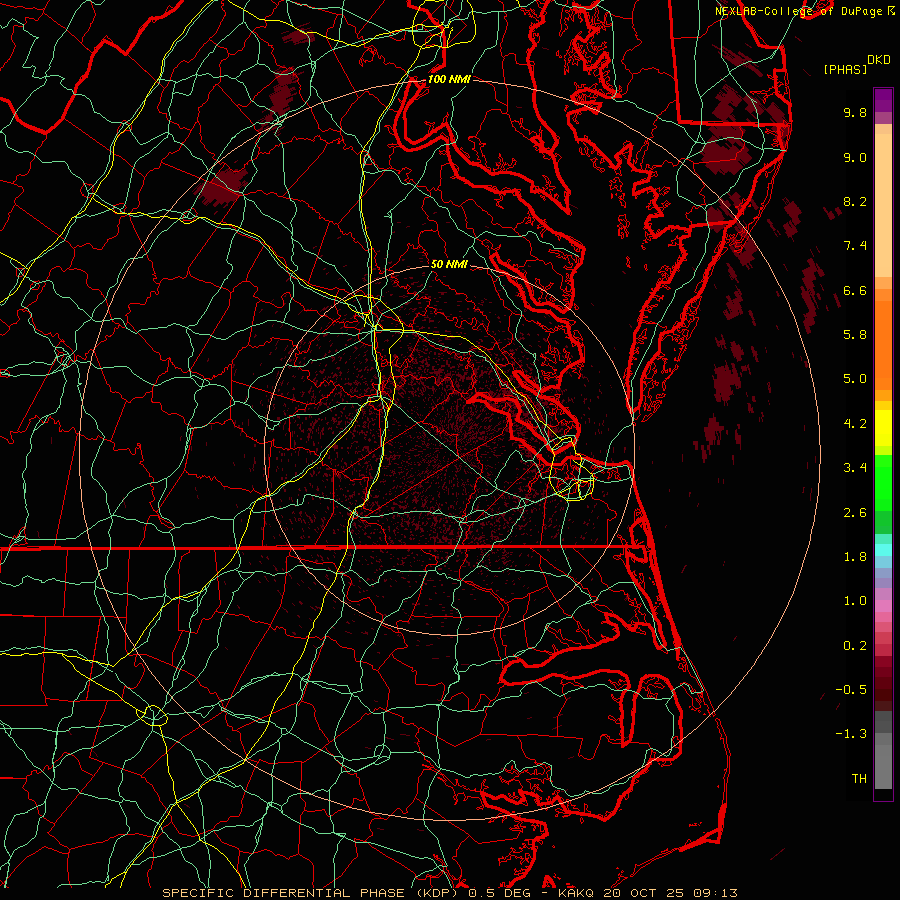
Task: Pick the light peach color bar segment
Action: (883, 205)
